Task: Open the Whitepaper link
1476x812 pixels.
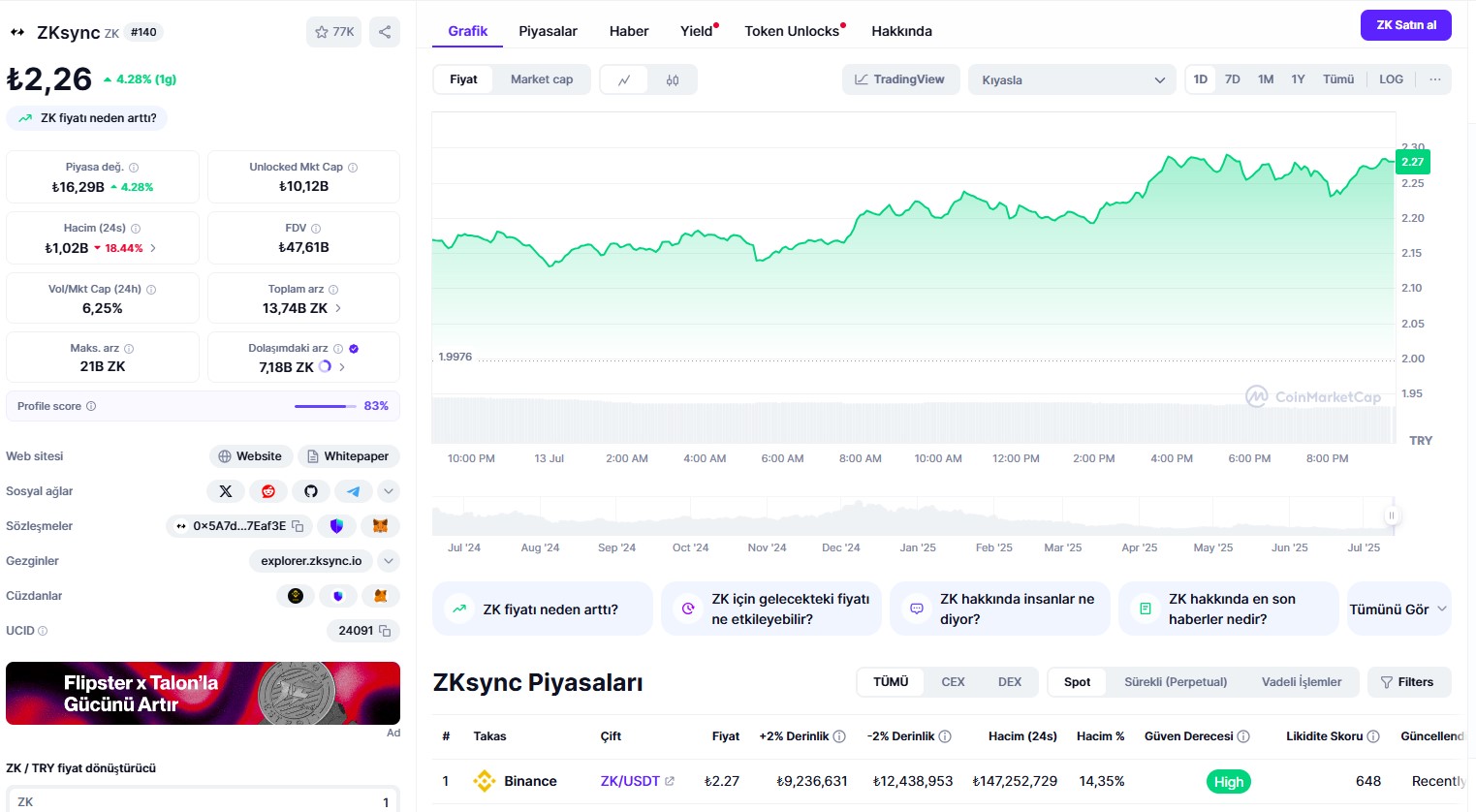Action: coord(349,456)
